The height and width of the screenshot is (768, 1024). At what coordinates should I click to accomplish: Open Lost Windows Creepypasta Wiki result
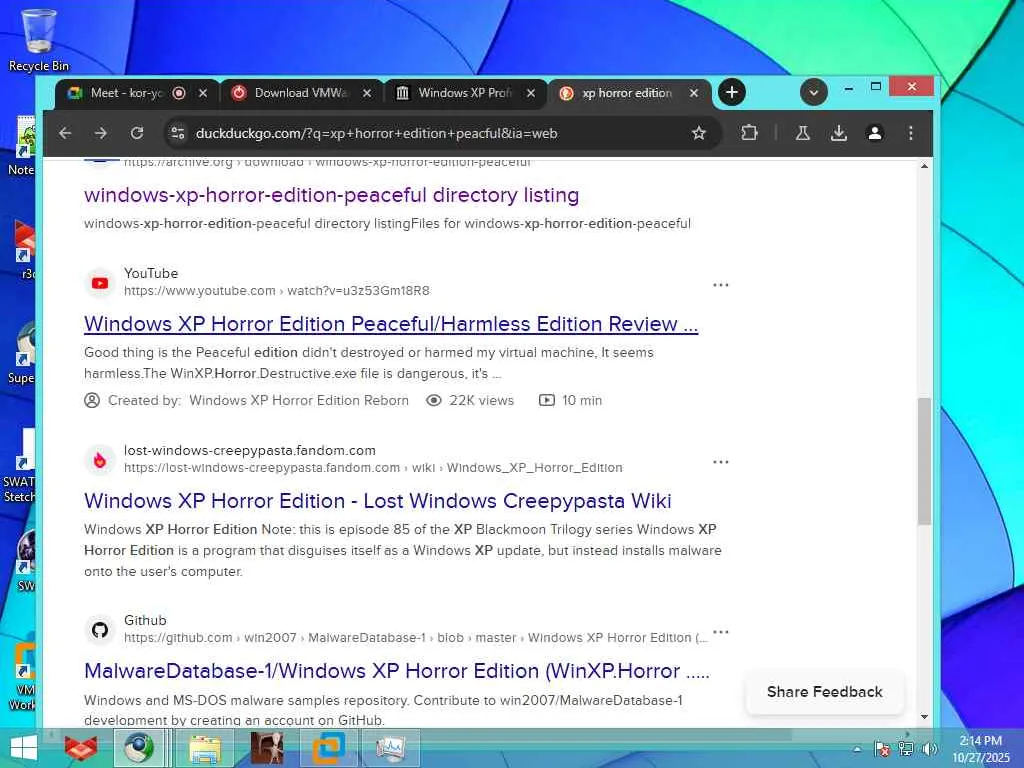click(377, 500)
